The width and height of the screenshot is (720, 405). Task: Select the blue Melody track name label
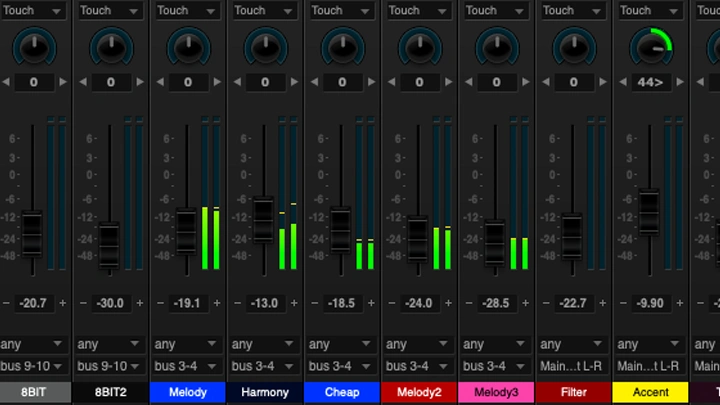point(188,392)
